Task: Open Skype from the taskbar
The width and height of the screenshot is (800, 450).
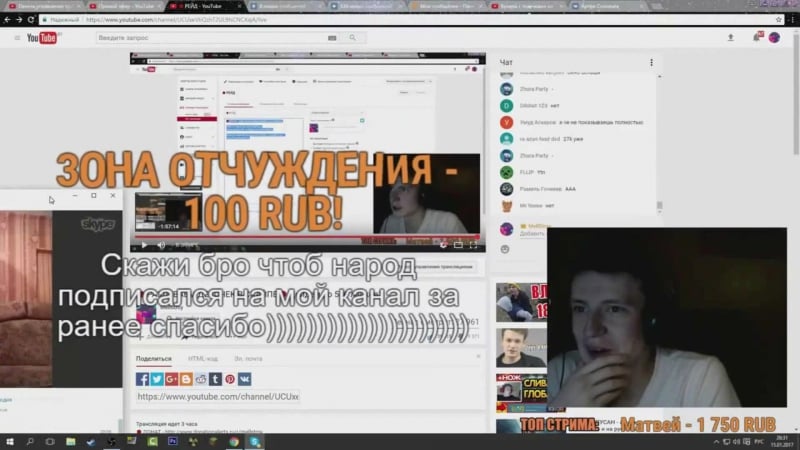Action: (x=255, y=442)
